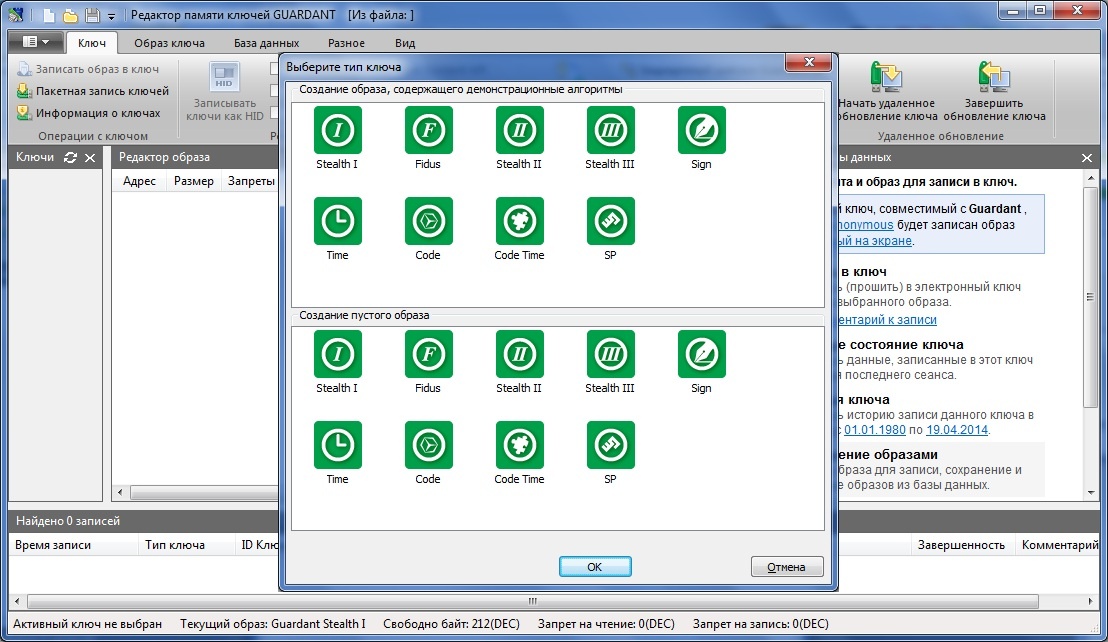Switch to the Образ ключа tab
This screenshot has height=642, width=1108.
[169, 43]
